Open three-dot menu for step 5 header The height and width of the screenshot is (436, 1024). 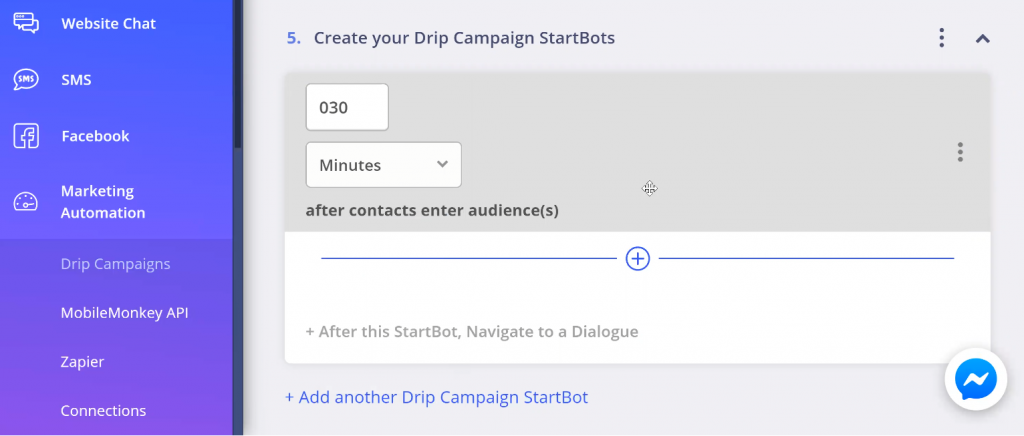point(941,38)
